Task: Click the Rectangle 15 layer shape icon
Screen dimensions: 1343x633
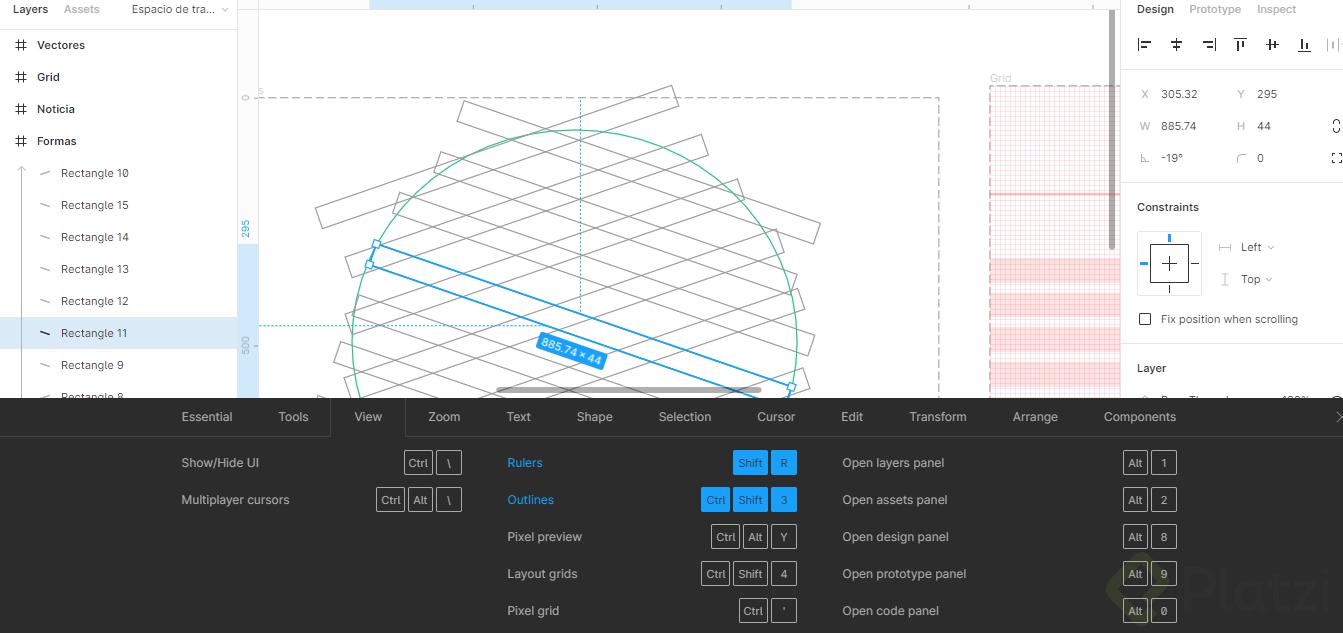Action: point(45,205)
